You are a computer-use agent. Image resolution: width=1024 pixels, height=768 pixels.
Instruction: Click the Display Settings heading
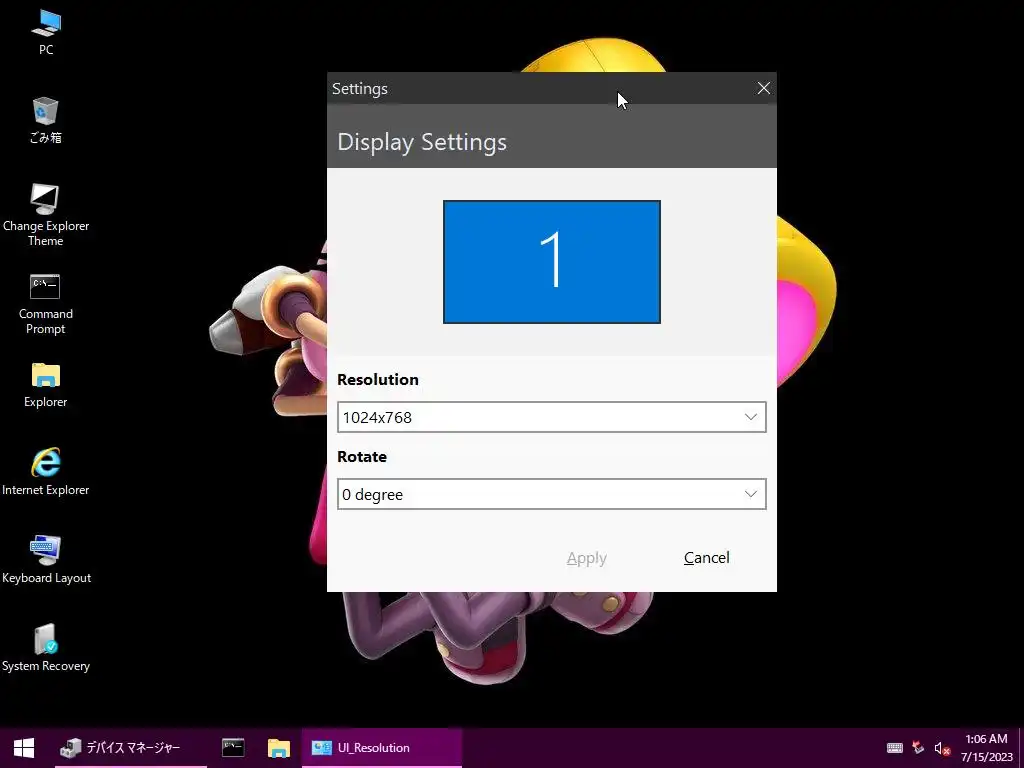coord(422,142)
